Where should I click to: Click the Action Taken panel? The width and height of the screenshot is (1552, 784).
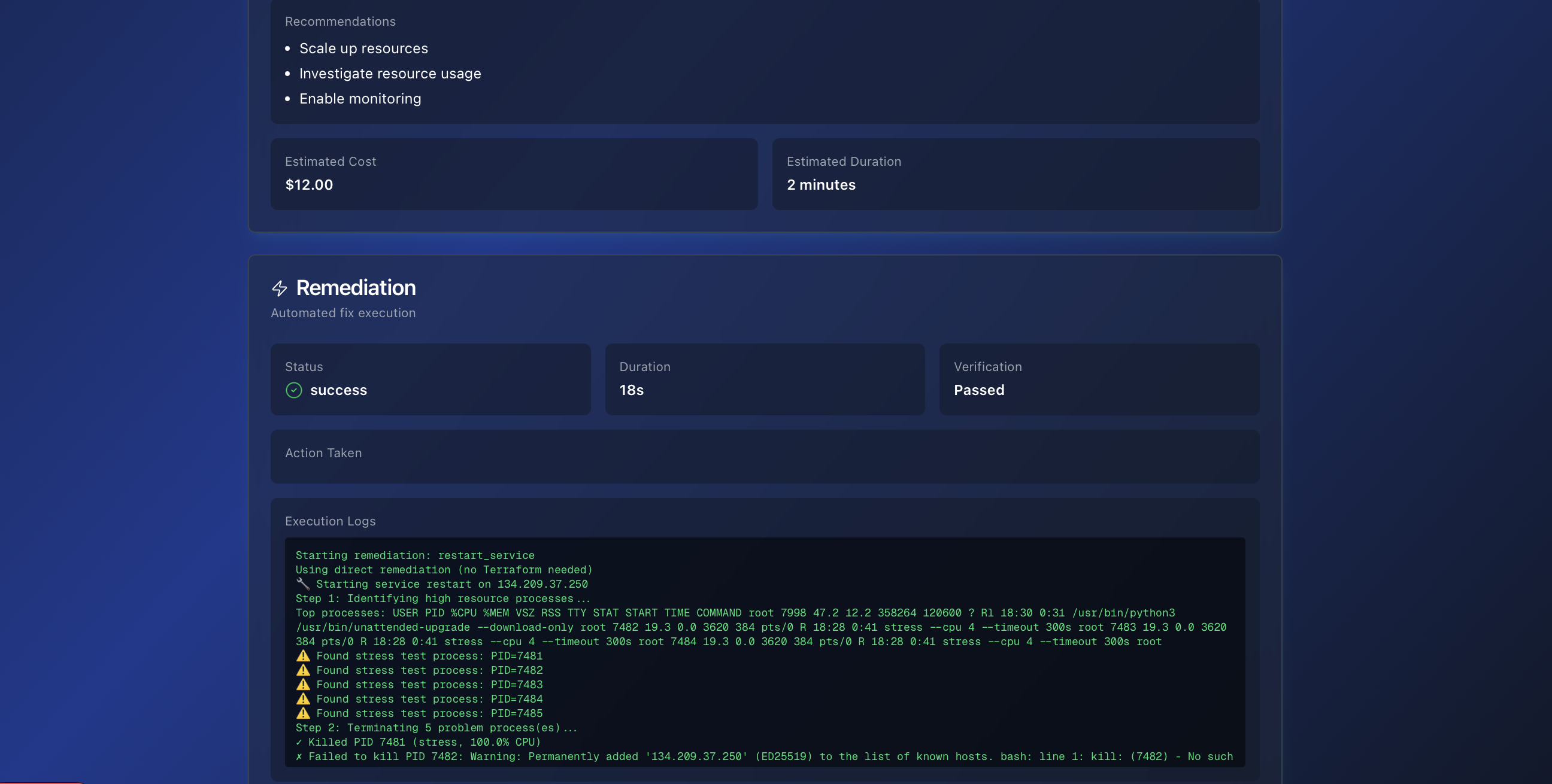tap(764, 456)
